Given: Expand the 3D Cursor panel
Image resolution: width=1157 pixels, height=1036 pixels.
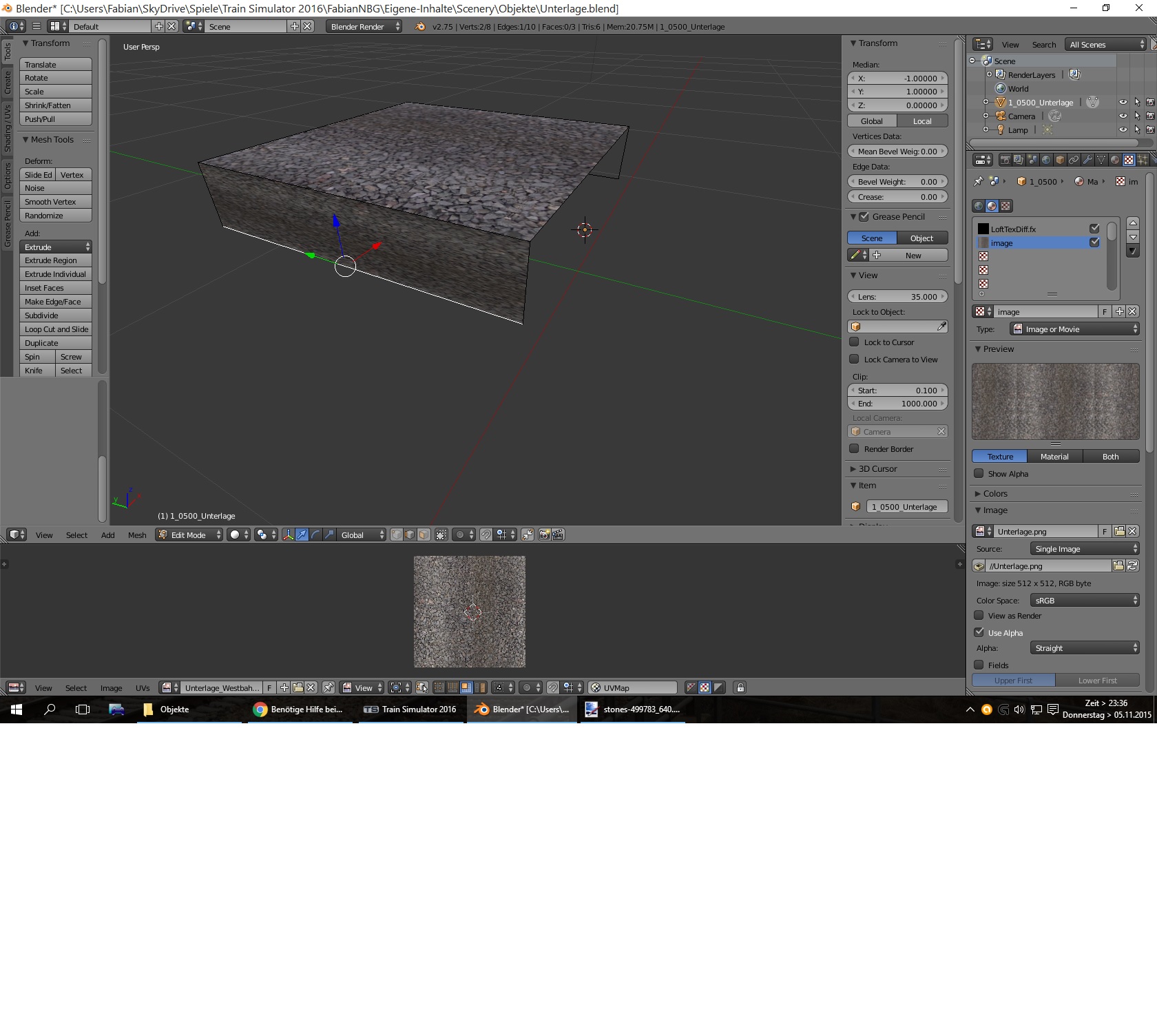Looking at the screenshot, I should click(x=877, y=469).
